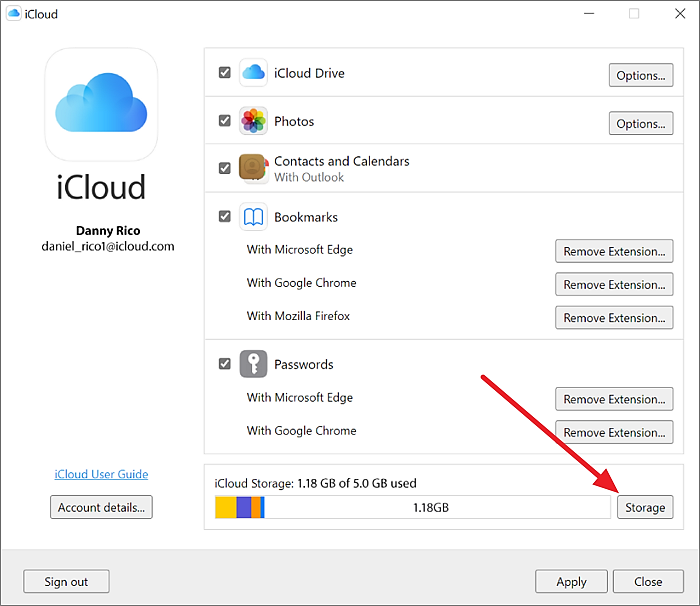Viewport: 700px width, 606px height.
Task: Click the Storage button
Action: click(645, 507)
